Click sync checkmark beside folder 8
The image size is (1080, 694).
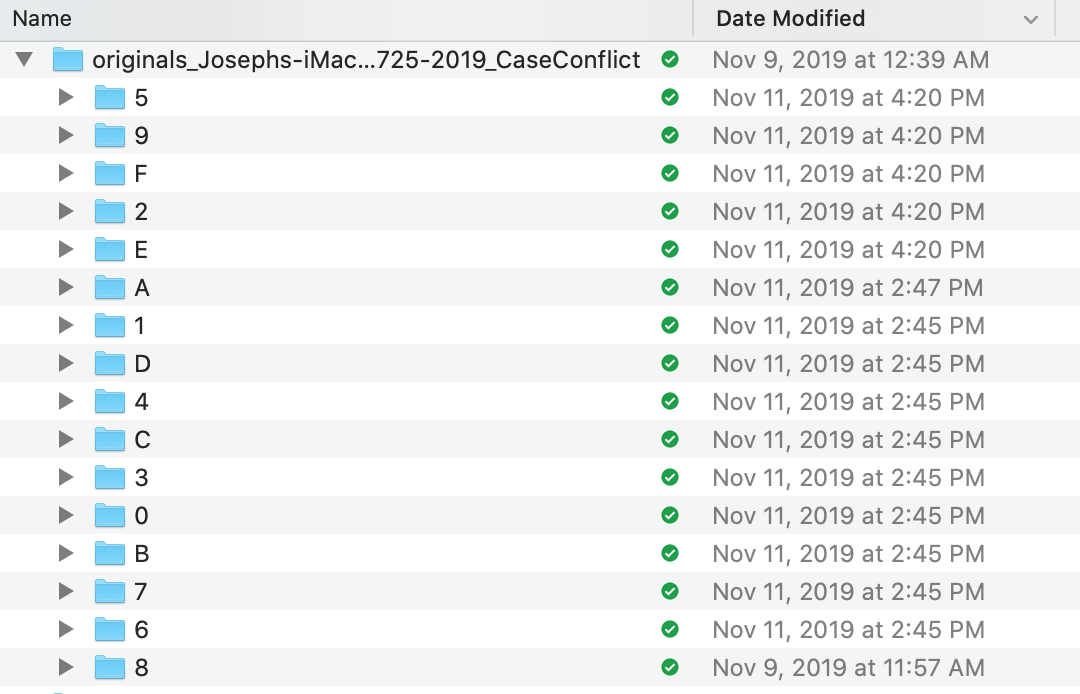pyautogui.click(x=670, y=668)
